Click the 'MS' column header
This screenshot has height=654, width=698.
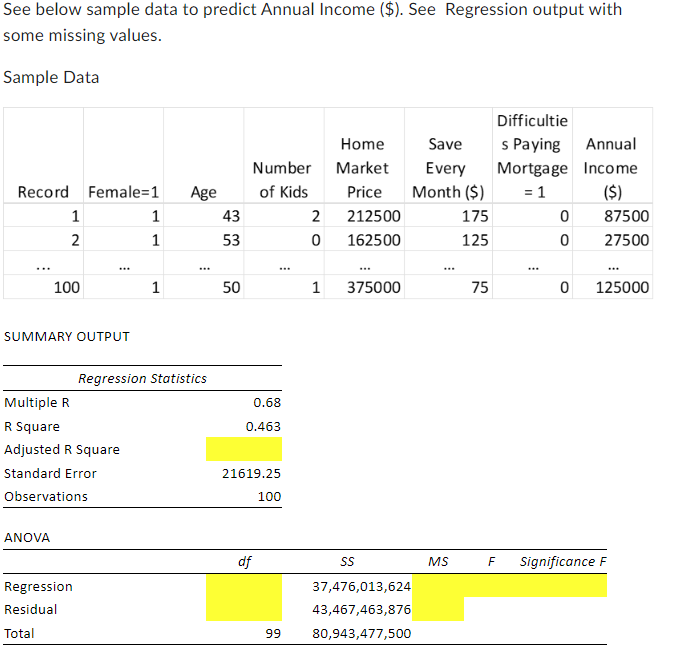[438, 562]
